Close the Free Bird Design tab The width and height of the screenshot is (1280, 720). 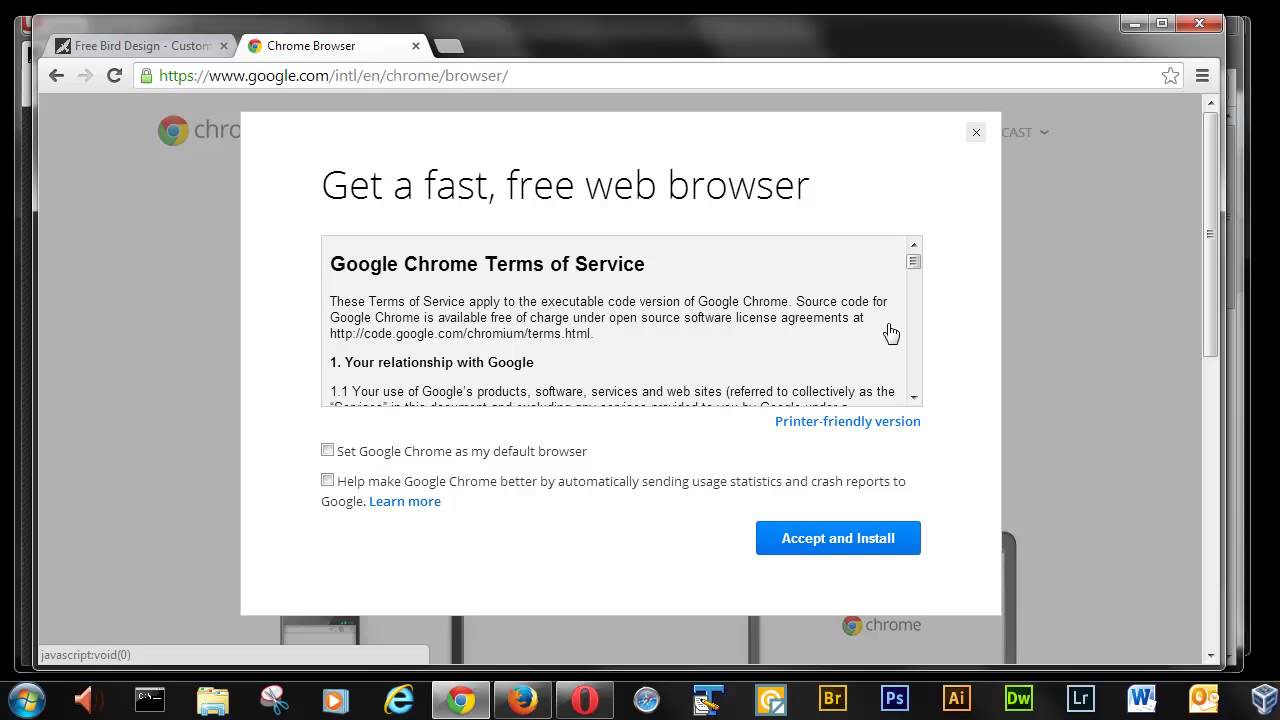tap(224, 46)
